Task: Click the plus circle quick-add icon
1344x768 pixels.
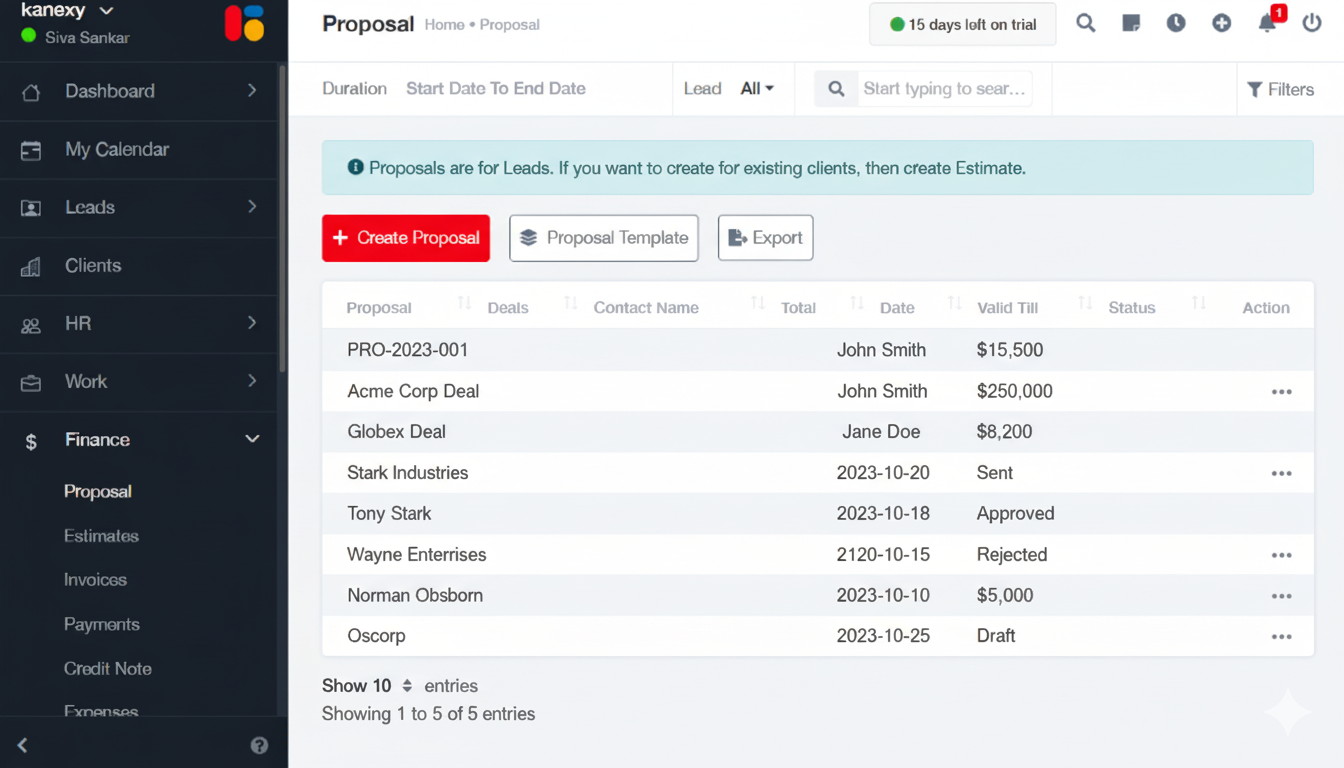Action: pyautogui.click(x=1221, y=24)
